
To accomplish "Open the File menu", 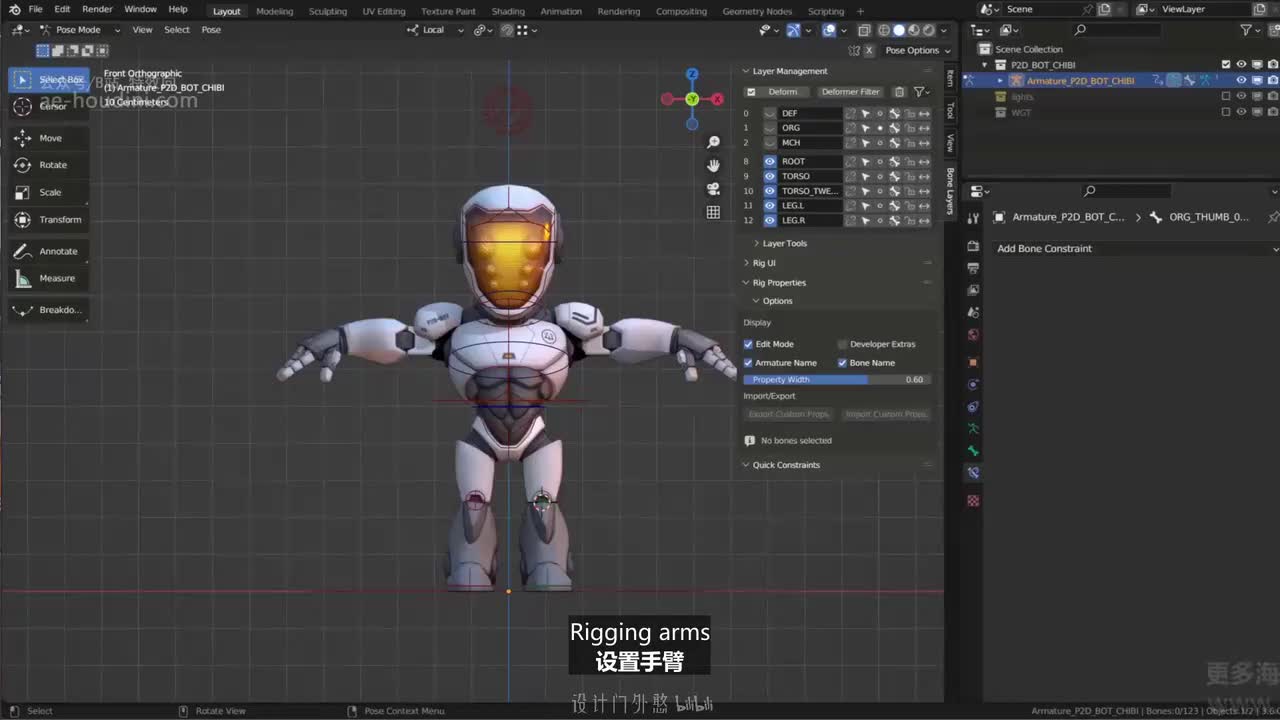I will pos(35,10).
